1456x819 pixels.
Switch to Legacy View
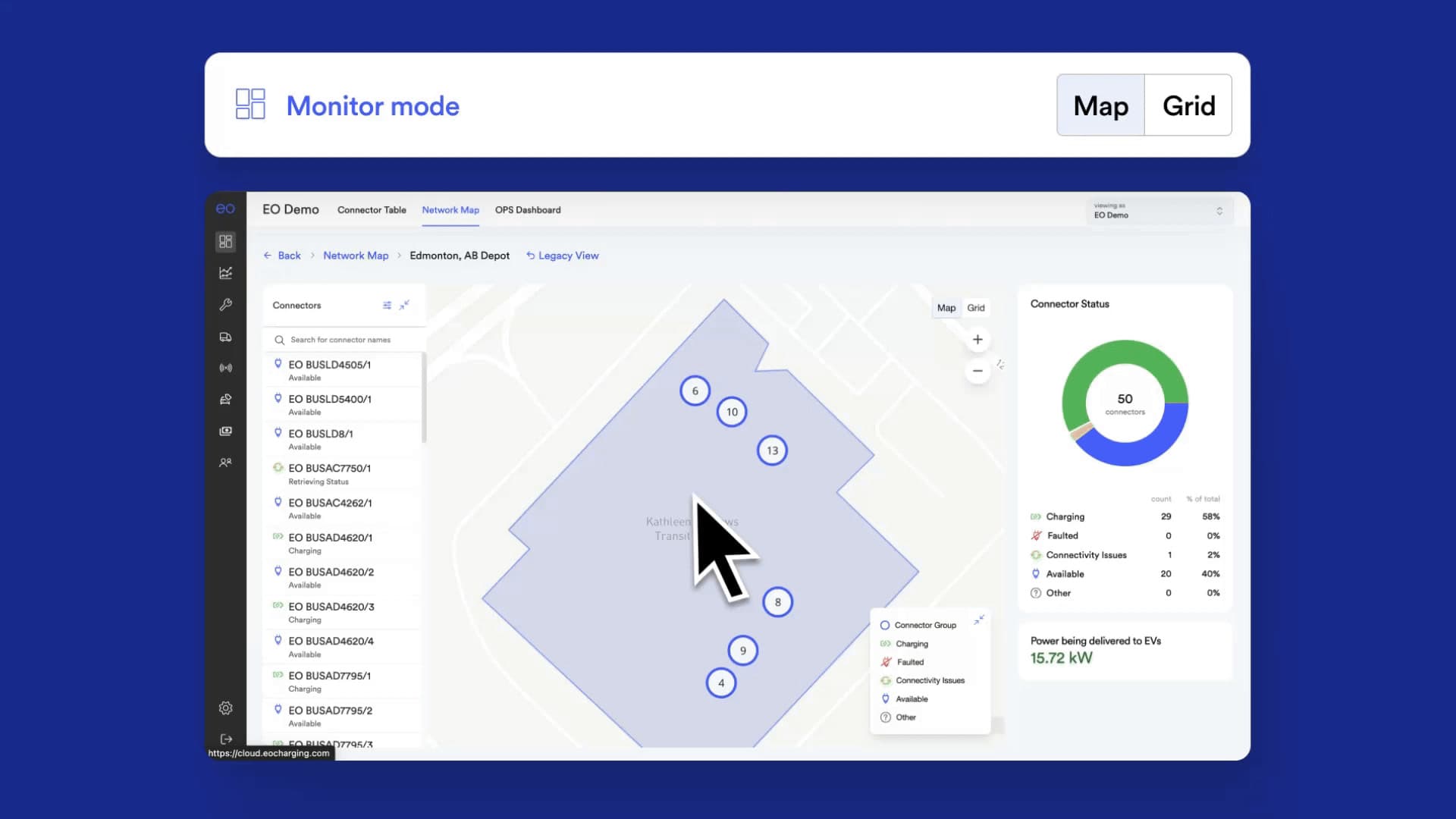tap(562, 256)
